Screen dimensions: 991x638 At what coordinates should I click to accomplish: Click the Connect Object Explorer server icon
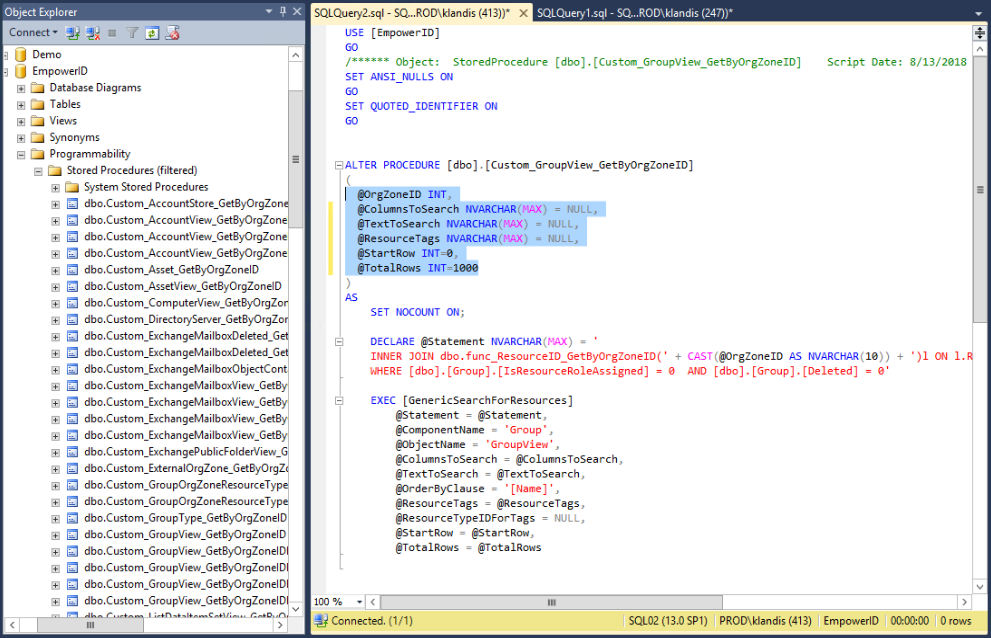click(x=73, y=33)
